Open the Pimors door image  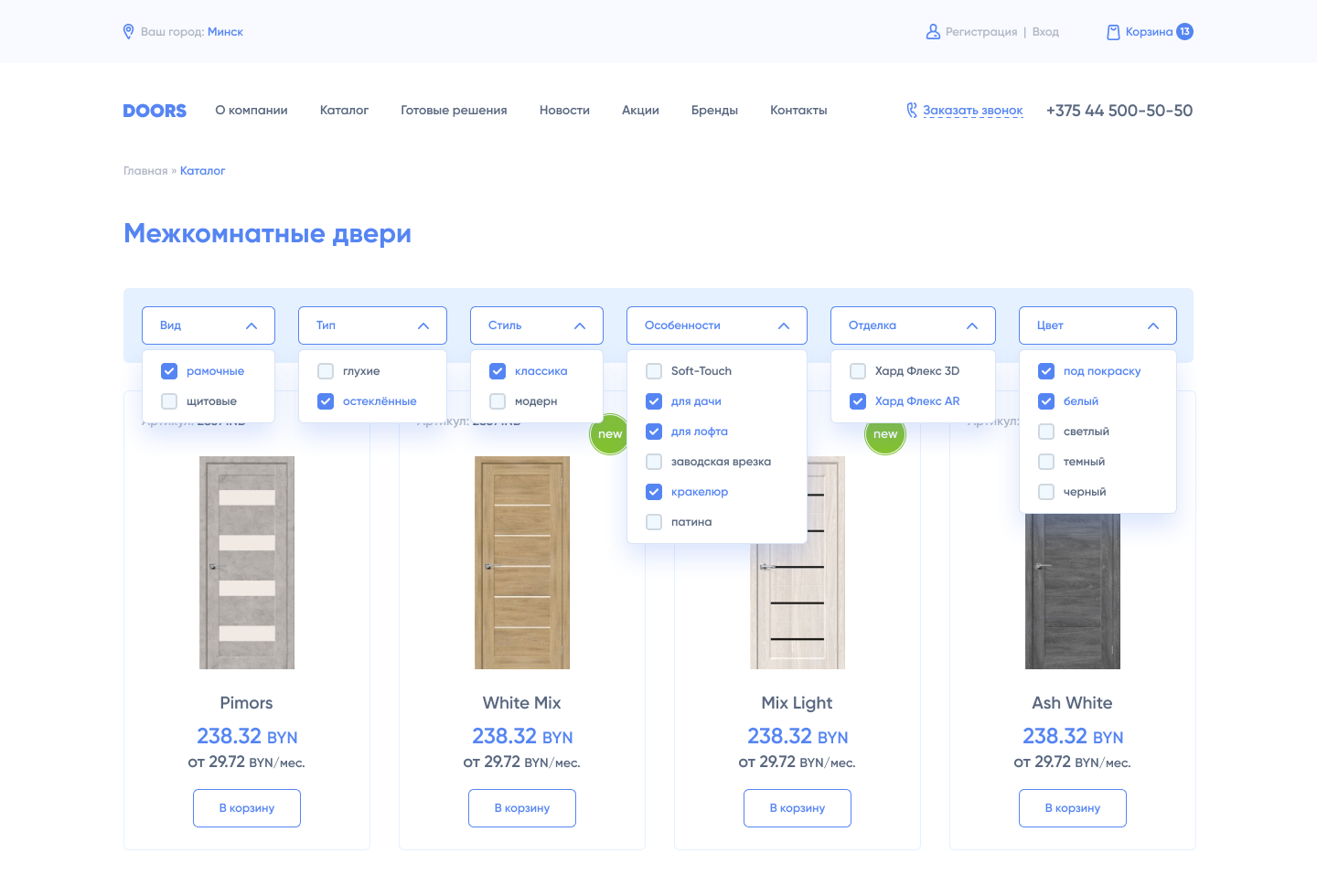click(x=247, y=563)
